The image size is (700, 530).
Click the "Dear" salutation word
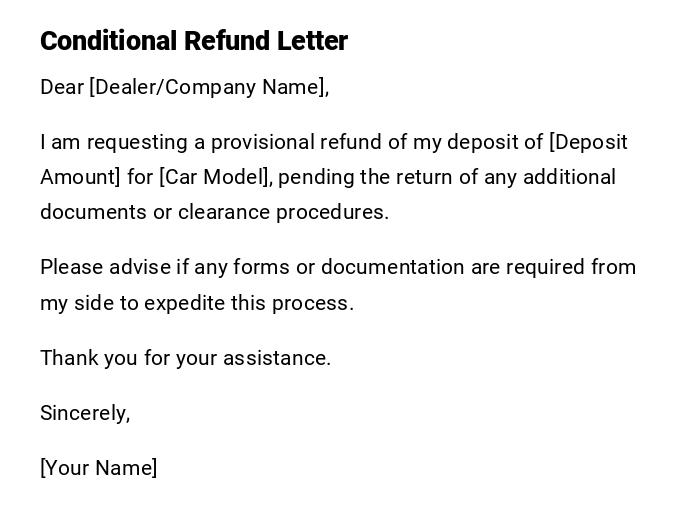pos(62,87)
